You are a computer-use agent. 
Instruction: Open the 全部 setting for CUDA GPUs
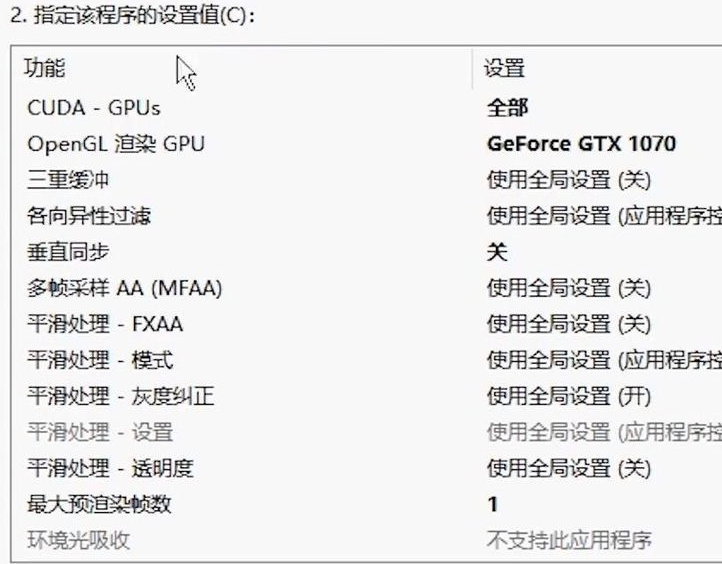(x=507, y=108)
